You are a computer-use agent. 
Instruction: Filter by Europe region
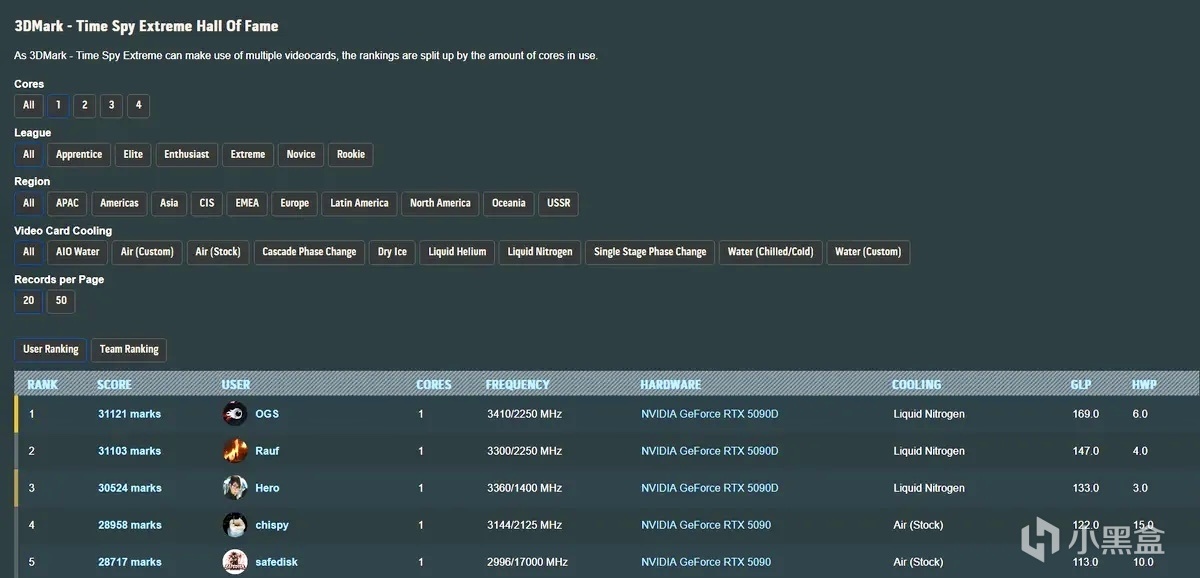[x=294, y=203]
